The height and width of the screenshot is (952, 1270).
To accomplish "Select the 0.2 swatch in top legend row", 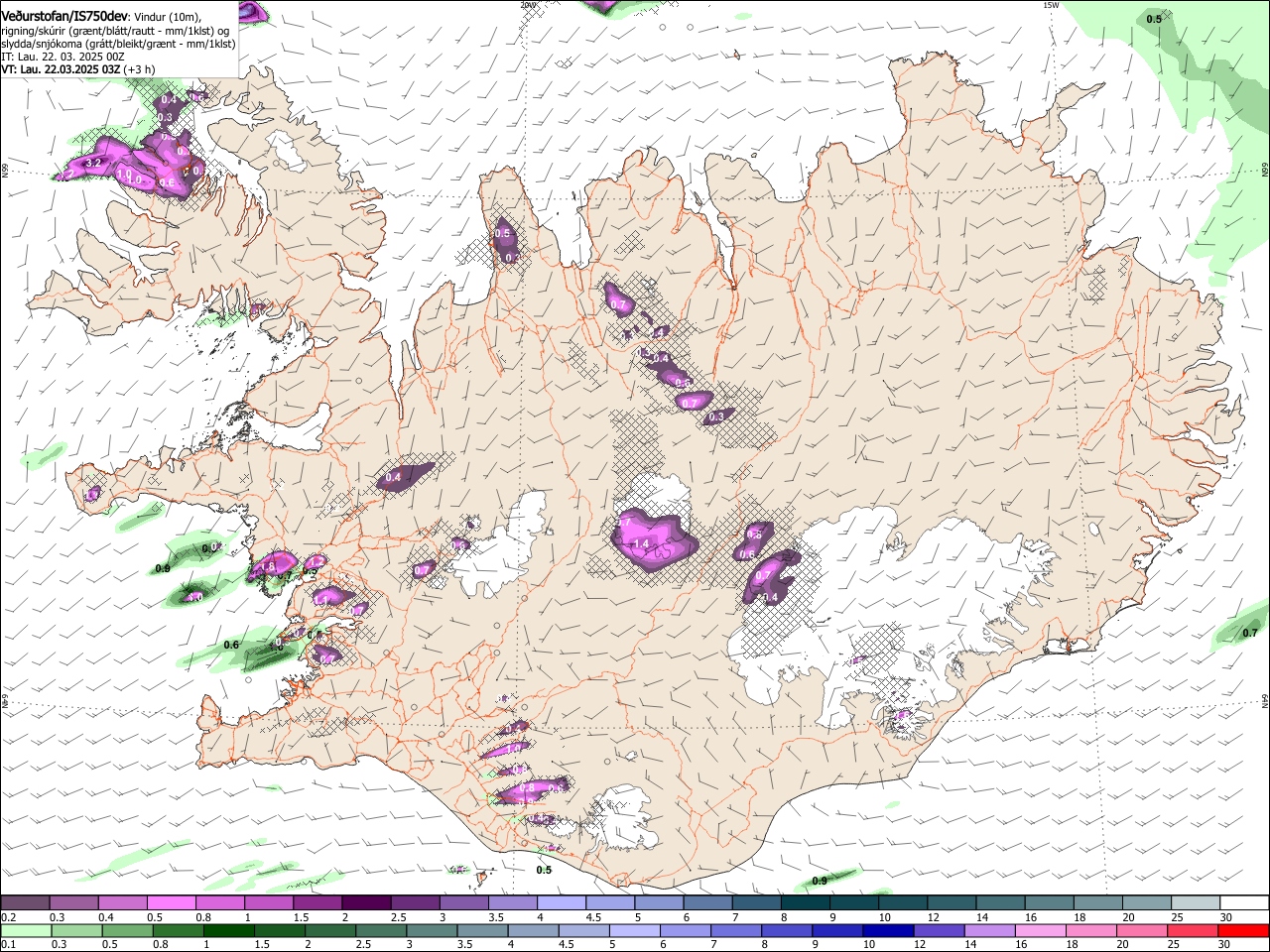I will click(25, 903).
